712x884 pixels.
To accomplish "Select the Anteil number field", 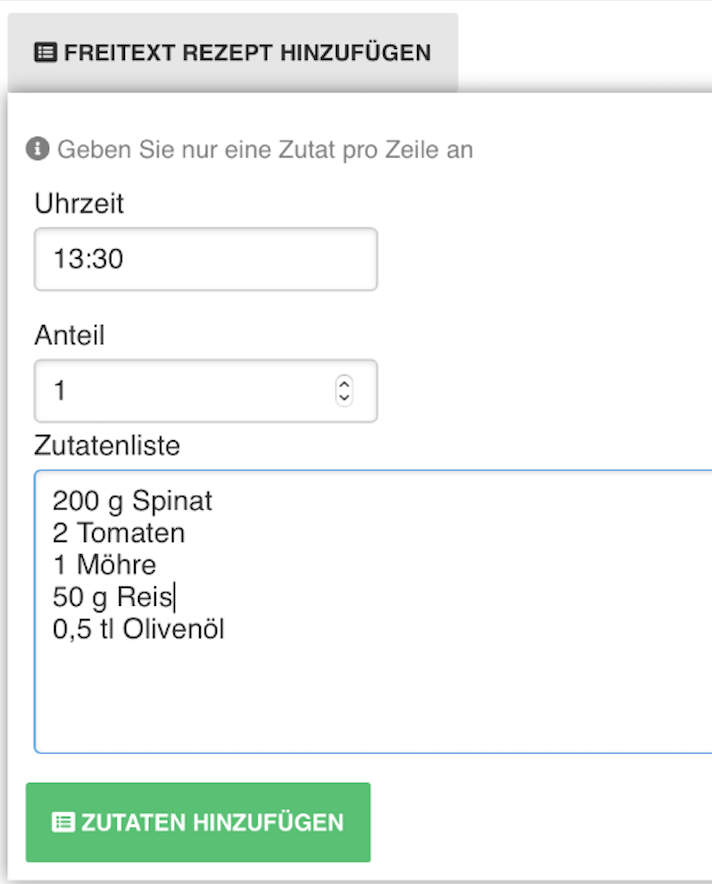I will tap(180, 390).
